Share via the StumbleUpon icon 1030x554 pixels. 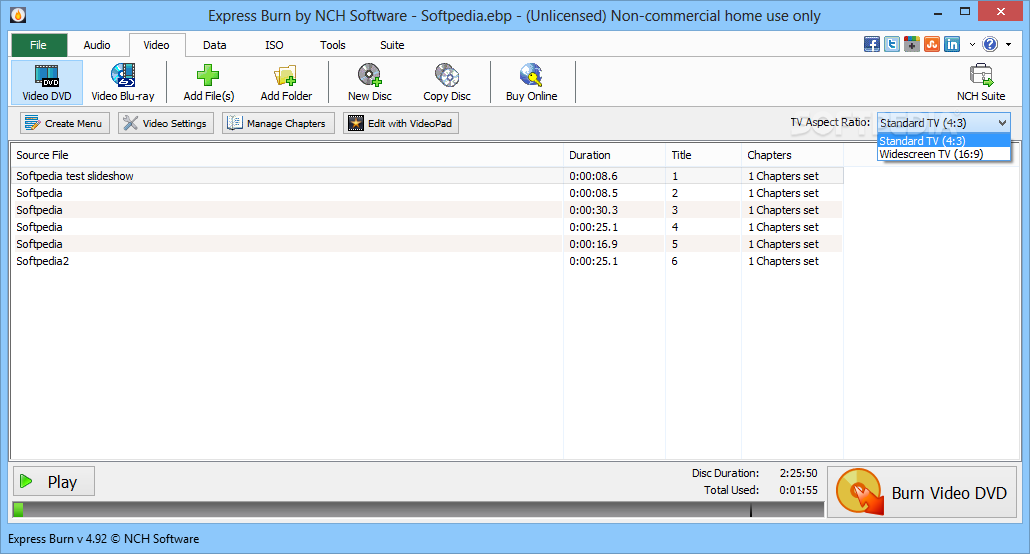(931, 44)
